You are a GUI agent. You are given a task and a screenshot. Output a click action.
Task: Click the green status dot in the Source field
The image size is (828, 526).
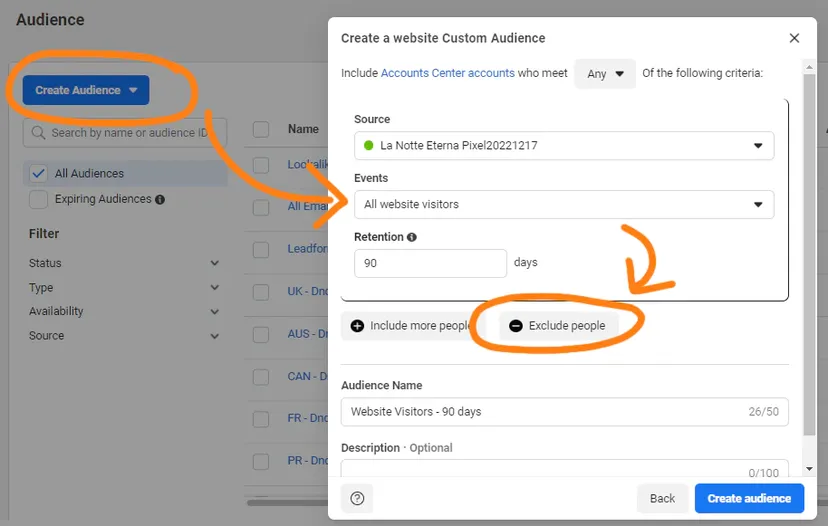369,145
